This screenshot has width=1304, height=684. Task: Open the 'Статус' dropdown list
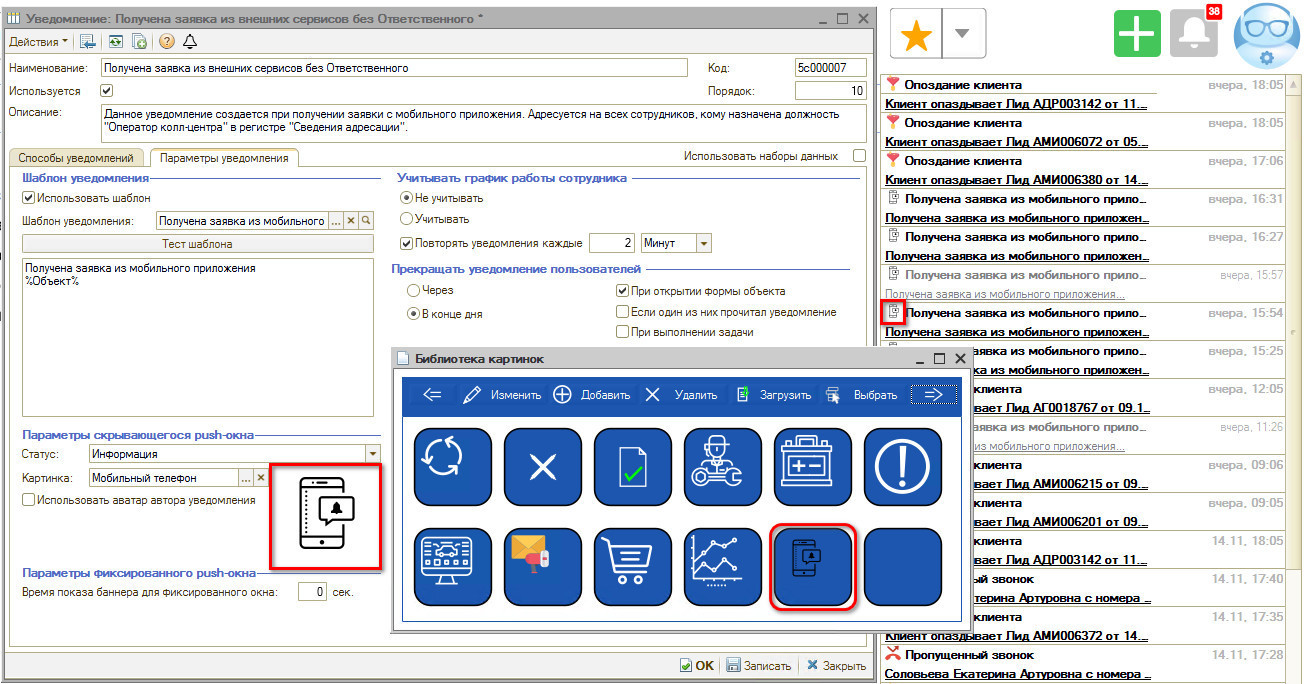[373, 454]
